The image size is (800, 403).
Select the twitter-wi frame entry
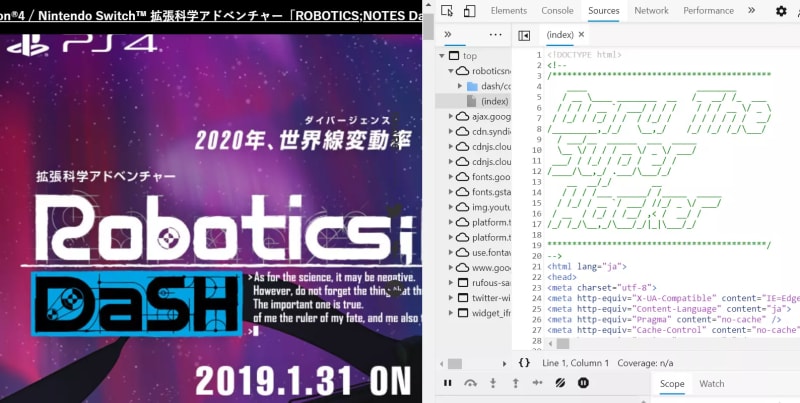(491, 298)
